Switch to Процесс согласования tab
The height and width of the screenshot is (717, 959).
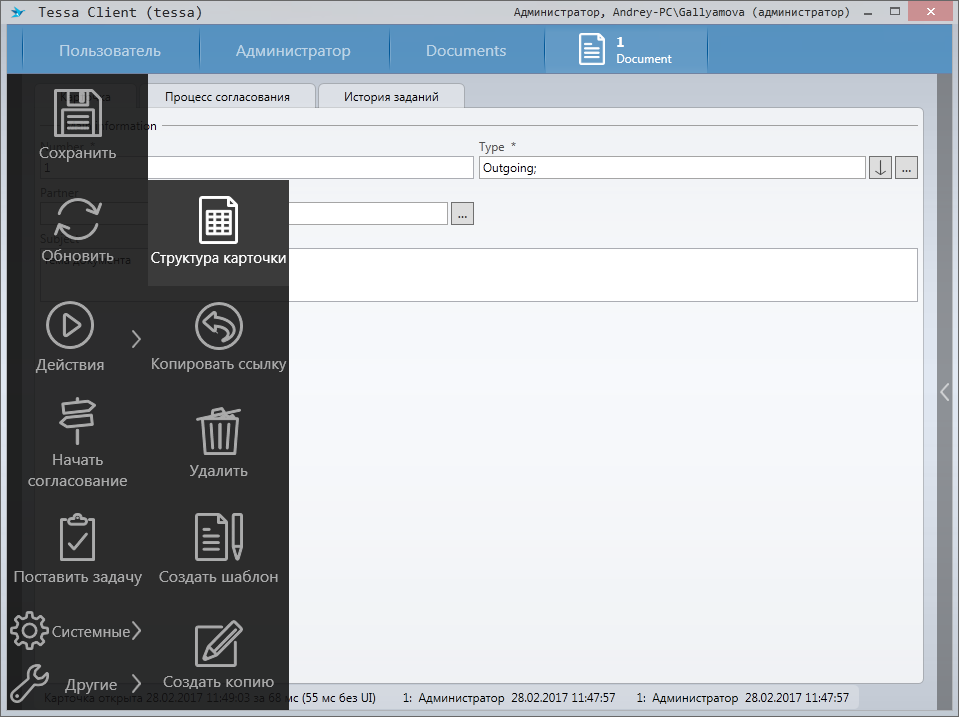(x=227, y=97)
